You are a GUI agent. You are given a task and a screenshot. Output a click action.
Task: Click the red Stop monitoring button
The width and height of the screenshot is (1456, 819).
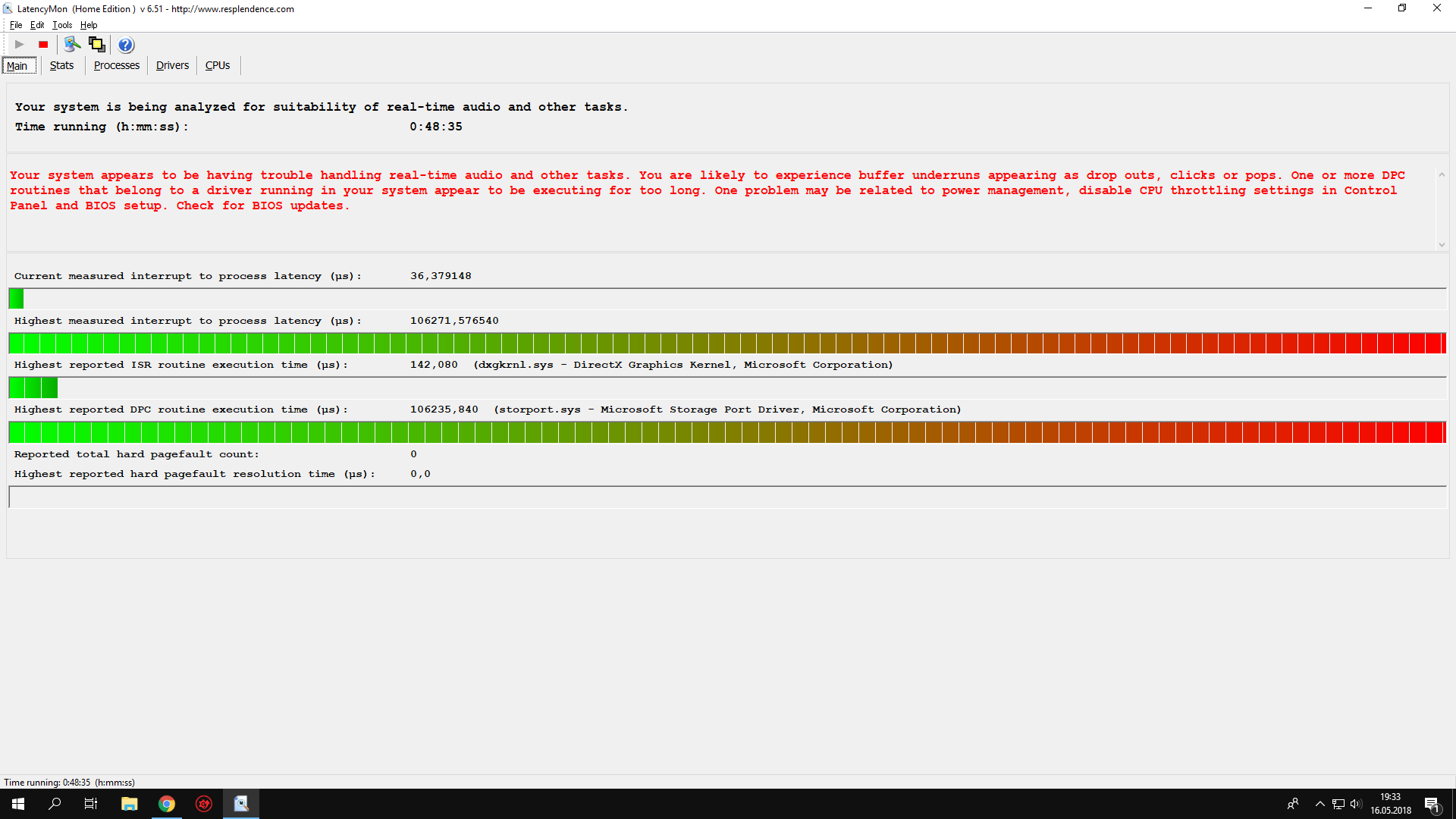point(43,45)
